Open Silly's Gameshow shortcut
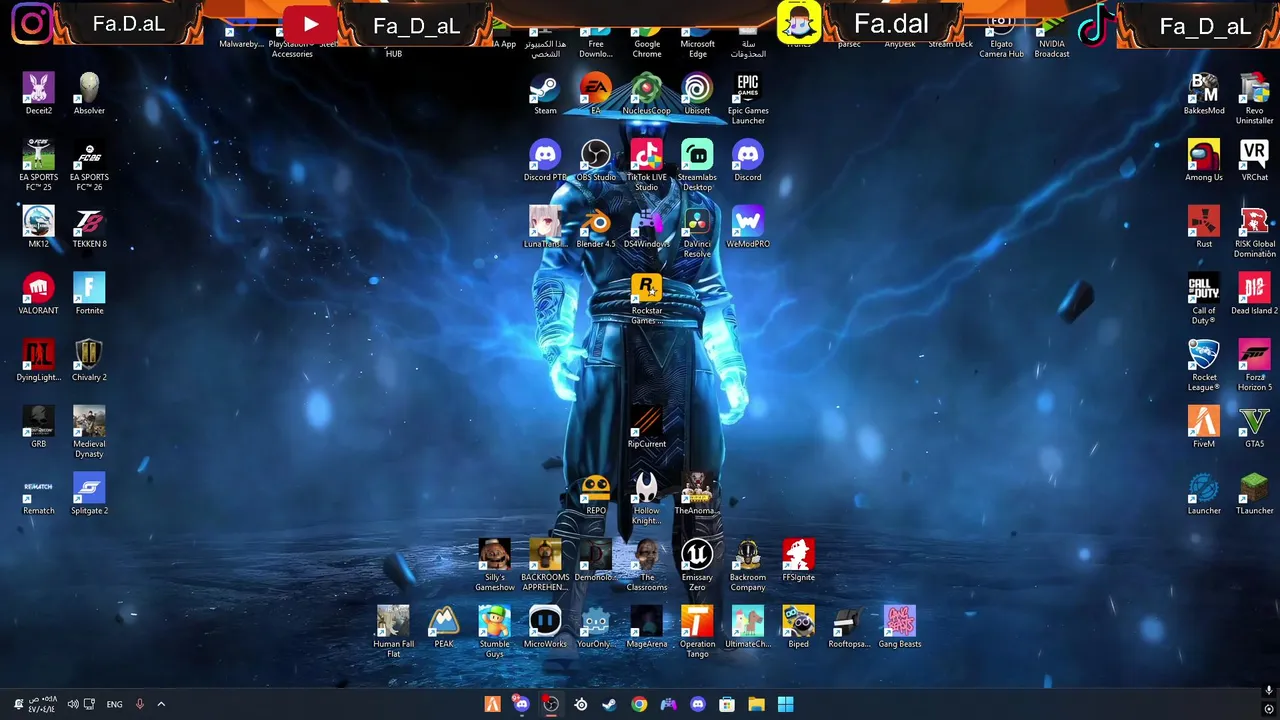The height and width of the screenshot is (720, 1280). pyautogui.click(x=495, y=566)
